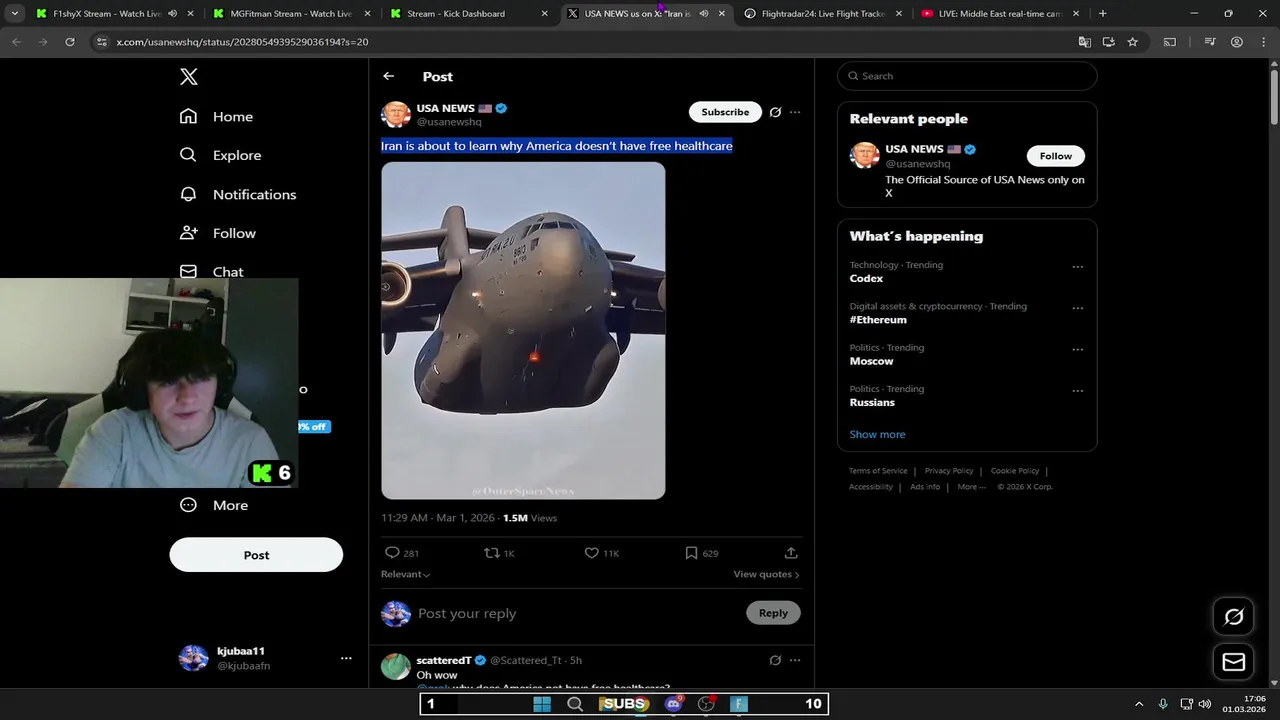The height and width of the screenshot is (720, 1280).
Task: Subscribe to USA NEWS
Action: pyautogui.click(x=725, y=112)
